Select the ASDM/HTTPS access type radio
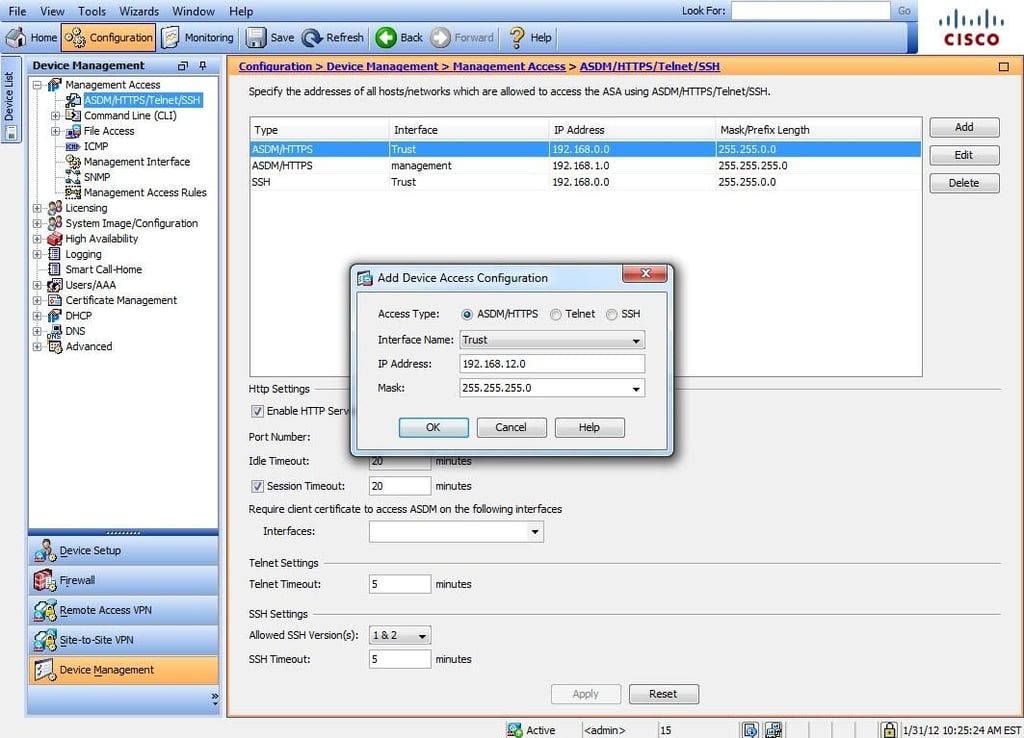The height and width of the screenshot is (738, 1024). click(x=467, y=314)
